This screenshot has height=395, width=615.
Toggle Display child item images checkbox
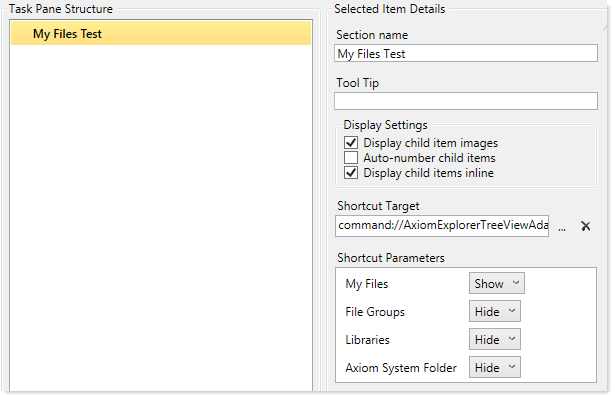(x=351, y=143)
